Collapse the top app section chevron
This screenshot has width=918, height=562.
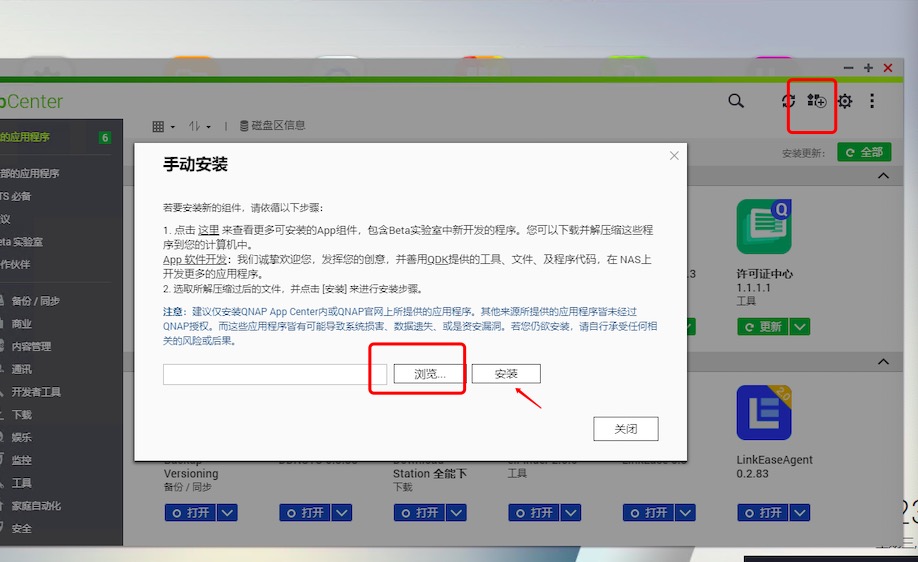pos(883,176)
